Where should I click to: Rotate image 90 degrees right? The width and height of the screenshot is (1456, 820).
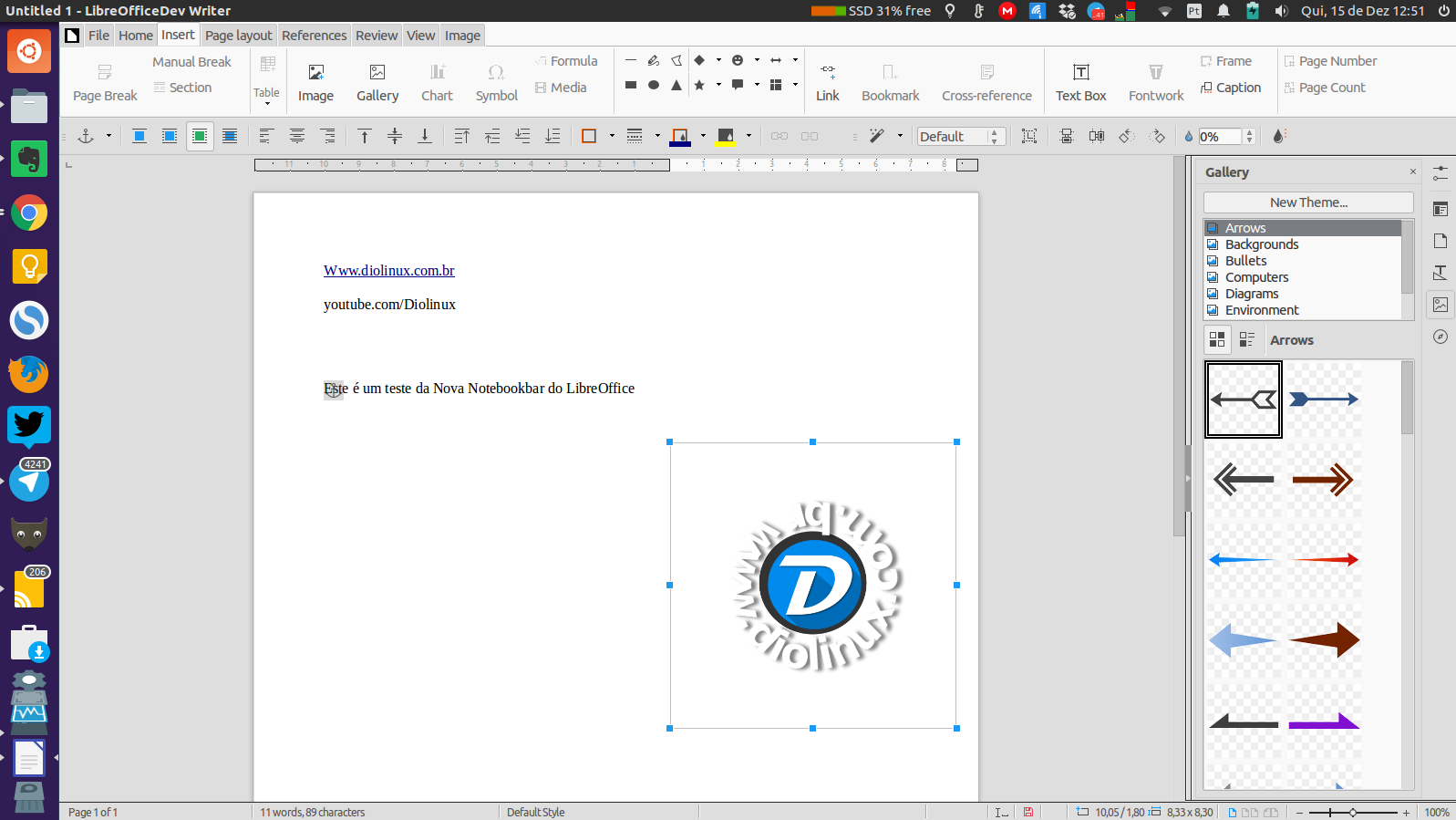click(1158, 136)
